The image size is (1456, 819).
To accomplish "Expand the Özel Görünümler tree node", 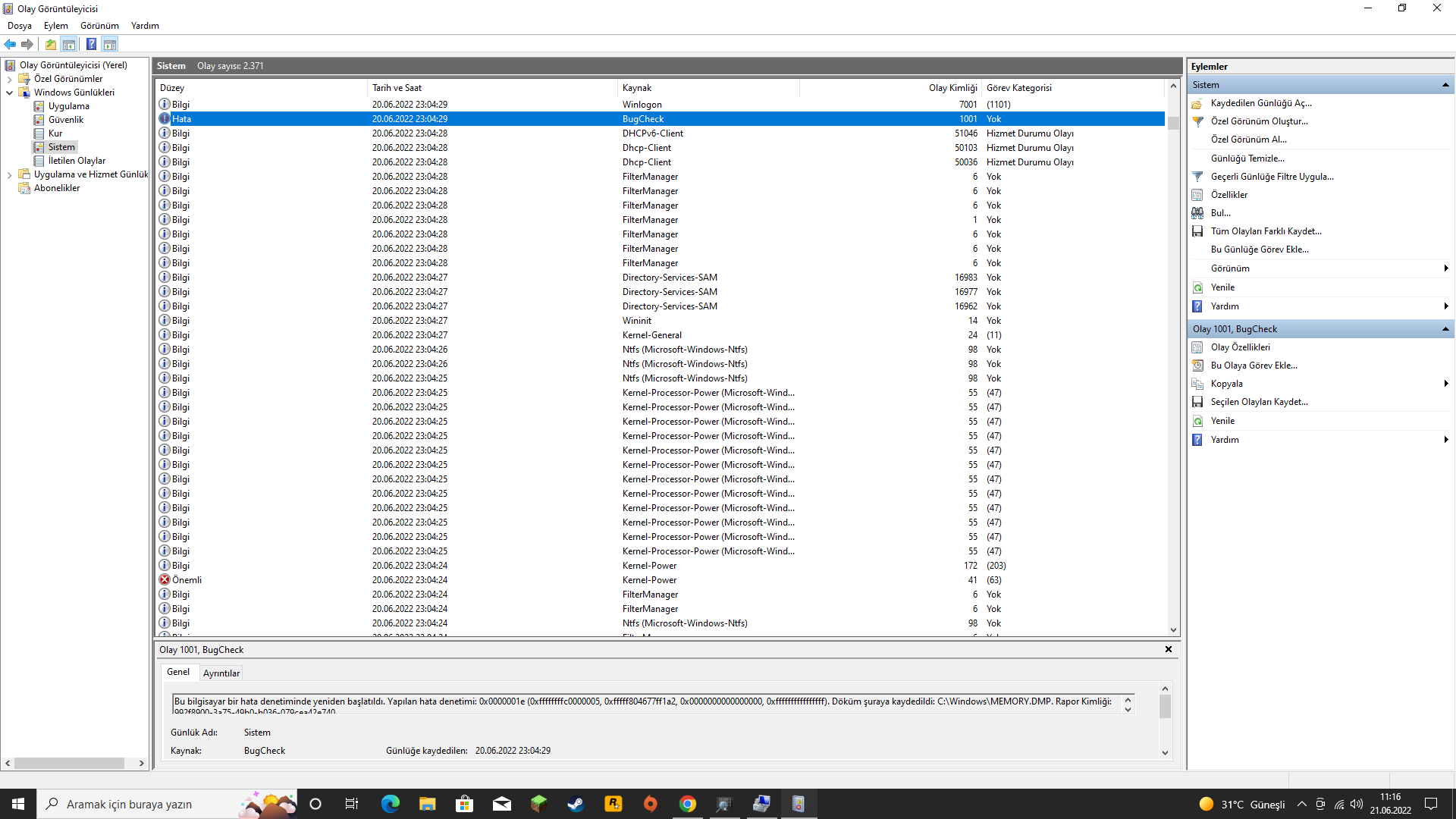I will (9, 79).
